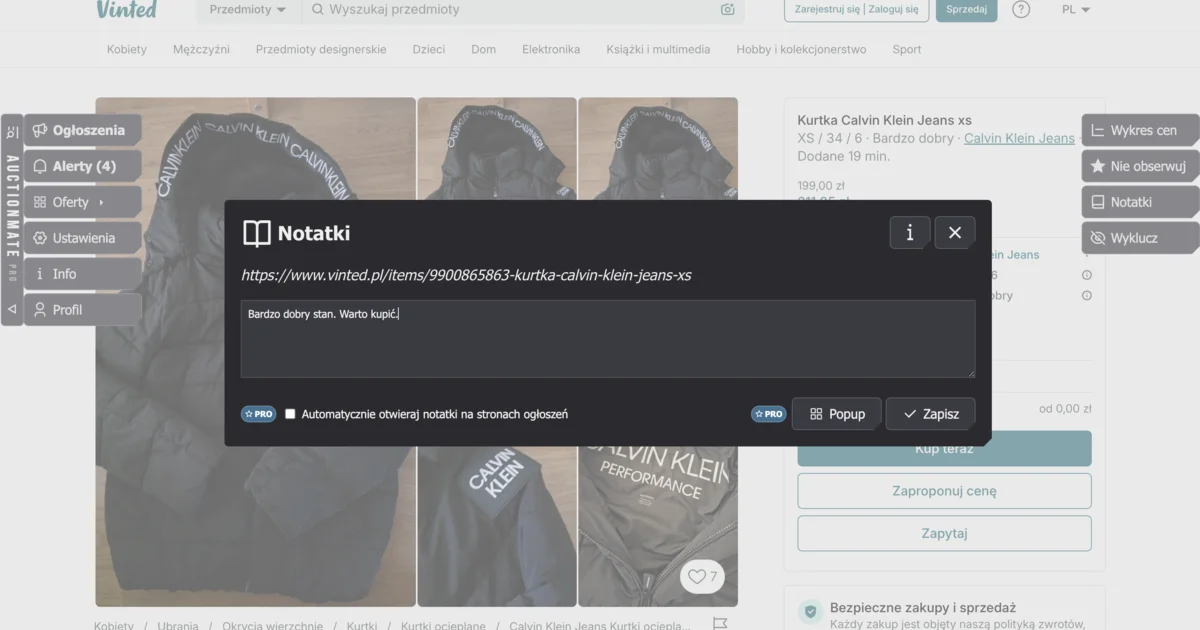
Task: Click the heart favorite icon with 7
Action: pos(702,577)
